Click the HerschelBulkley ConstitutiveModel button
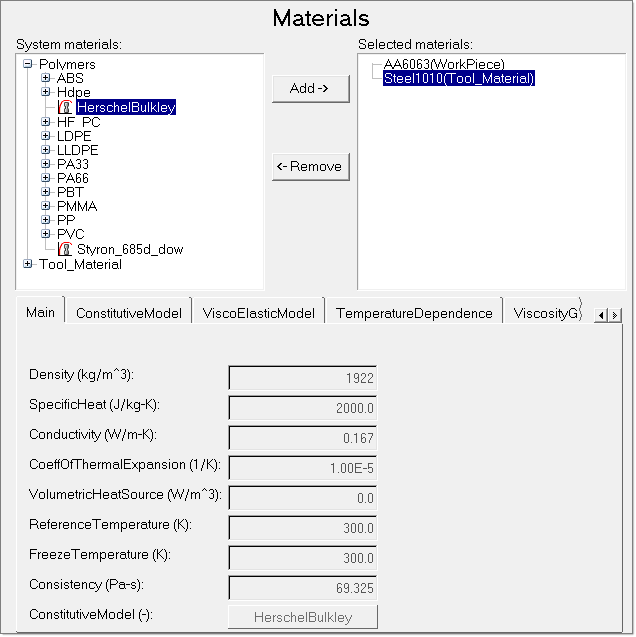 coord(303,617)
